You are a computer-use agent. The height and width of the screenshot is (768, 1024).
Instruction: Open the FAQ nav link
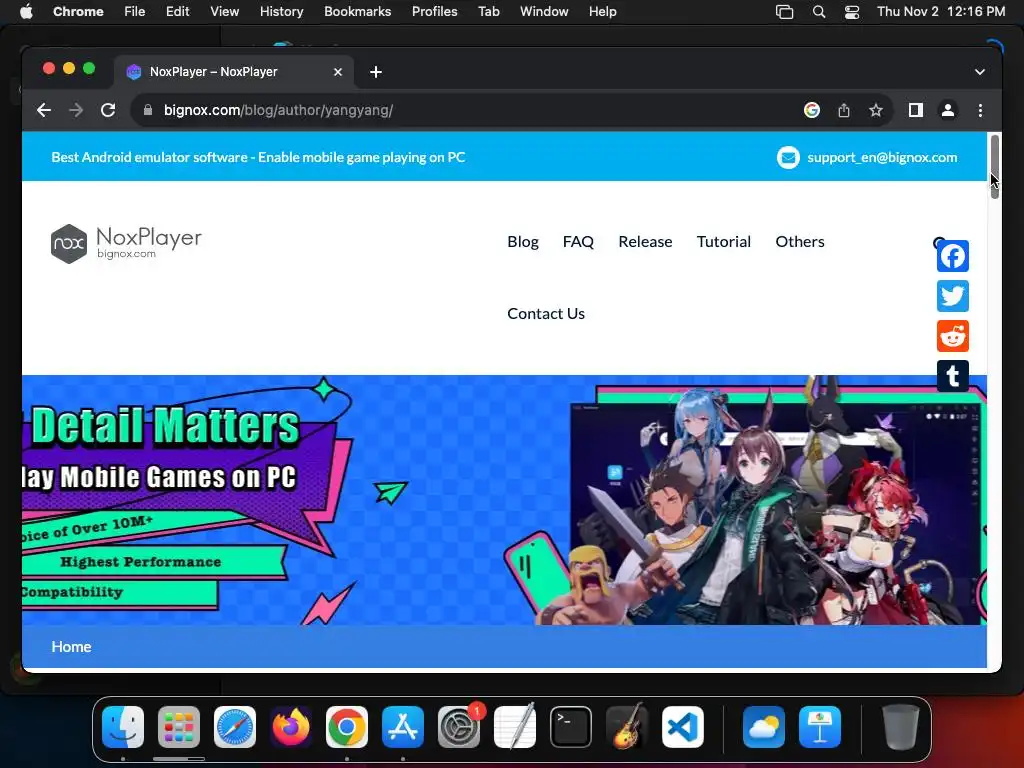point(579,242)
